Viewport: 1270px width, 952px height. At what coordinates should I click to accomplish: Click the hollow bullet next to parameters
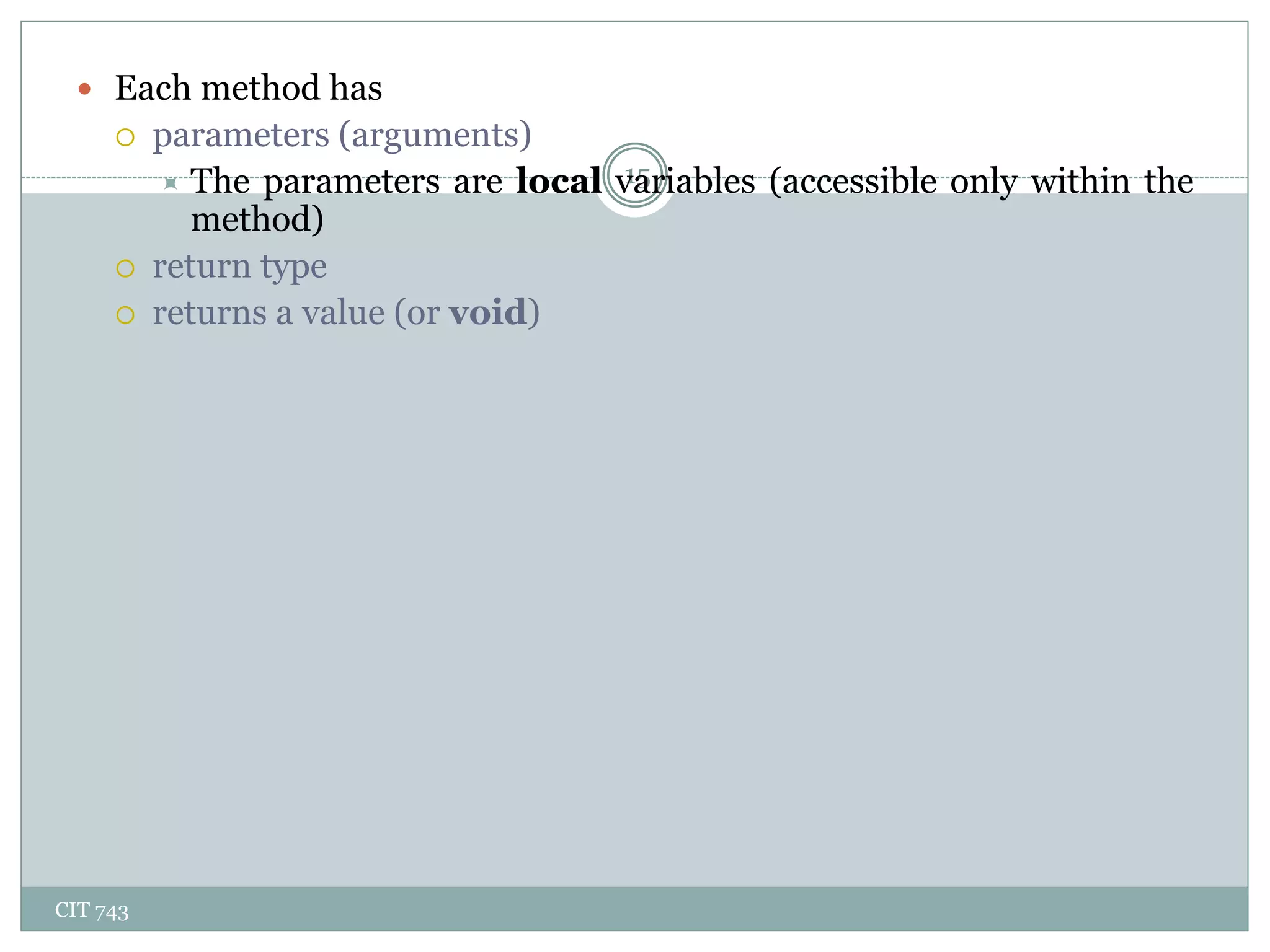coord(125,137)
